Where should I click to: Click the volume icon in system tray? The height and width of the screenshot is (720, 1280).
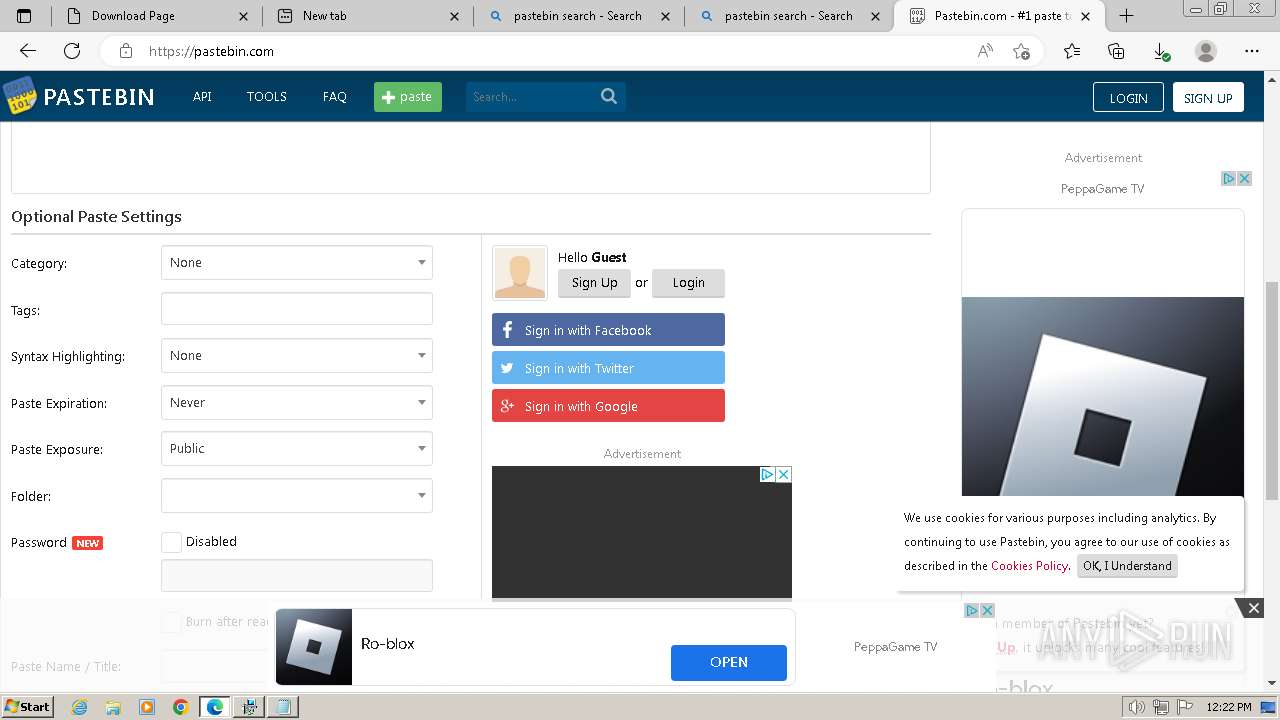(x=1136, y=707)
